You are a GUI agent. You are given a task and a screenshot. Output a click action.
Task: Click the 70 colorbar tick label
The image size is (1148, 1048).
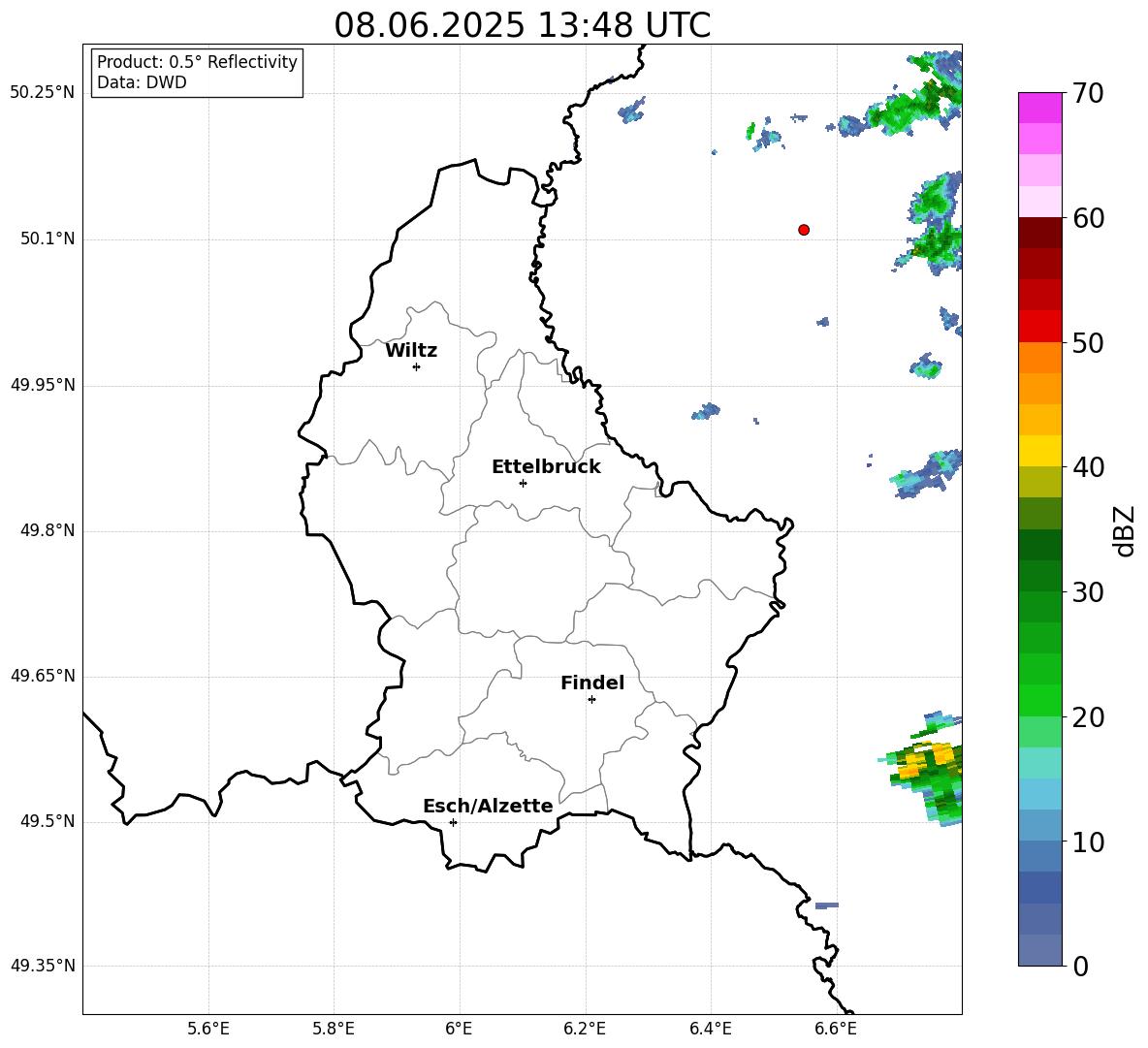[x=1088, y=94]
